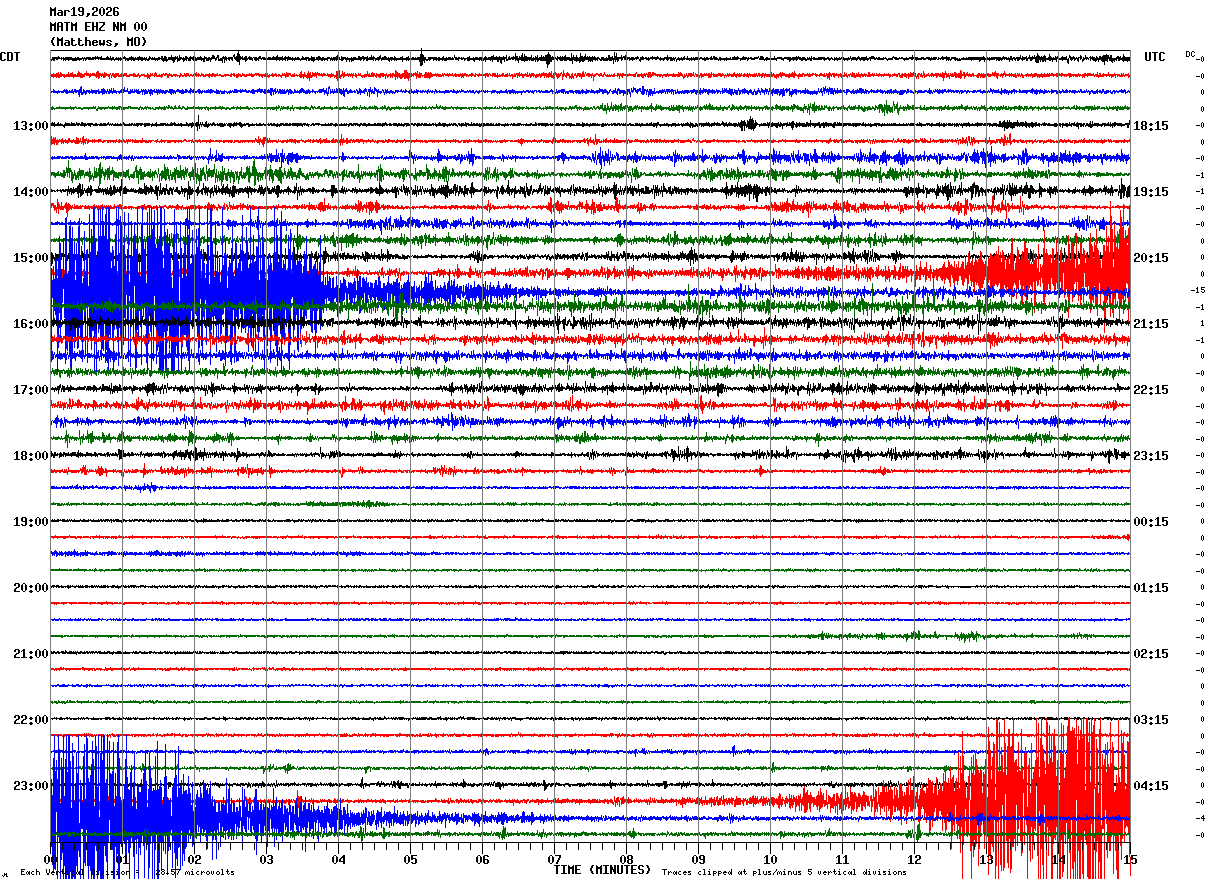
Task: Click the 00:15 UTC time label
Action: (x=1151, y=521)
